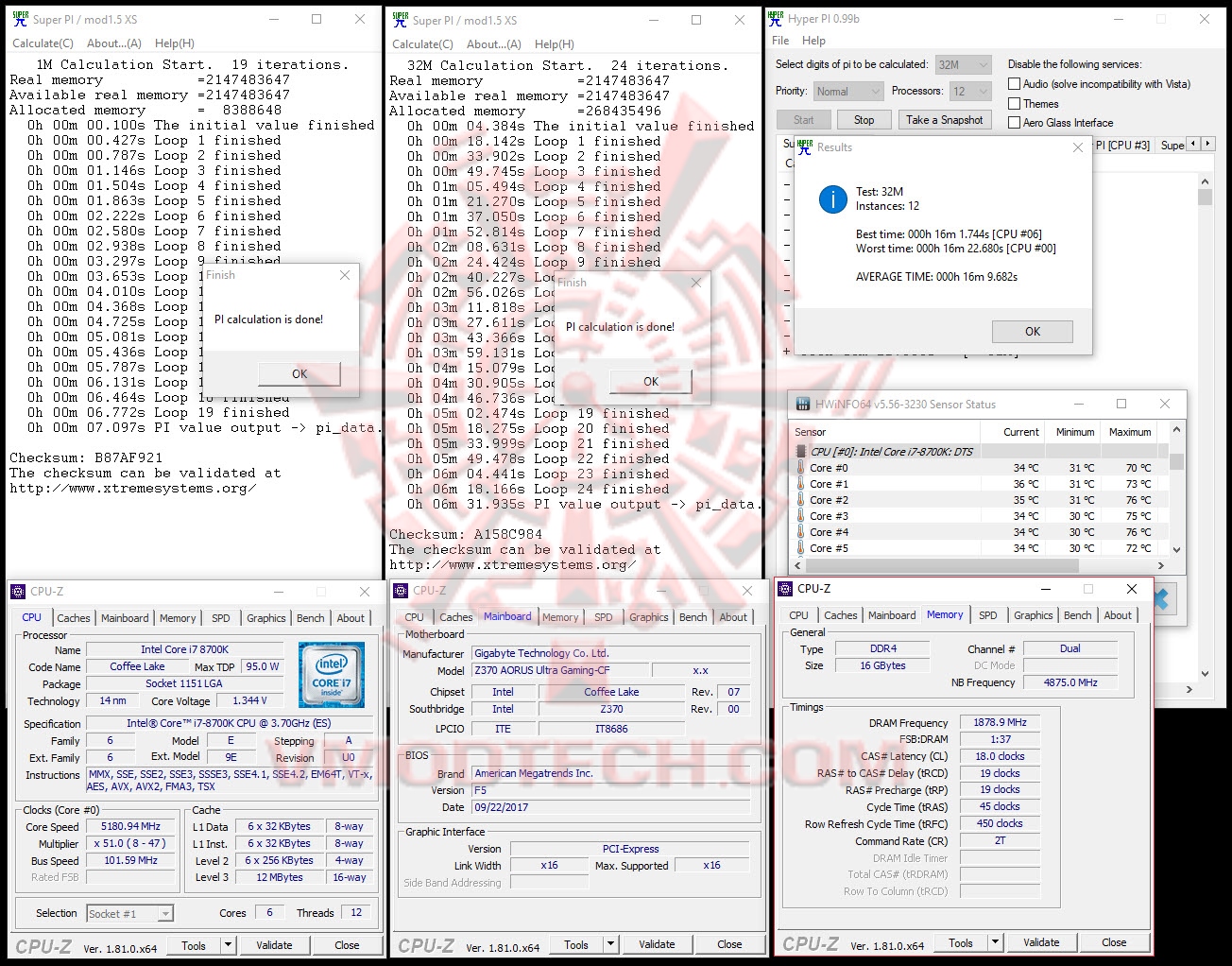The width and height of the screenshot is (1232, 966).
Task: Click the thermometer icon for Core #4
Action: [801, 532]
